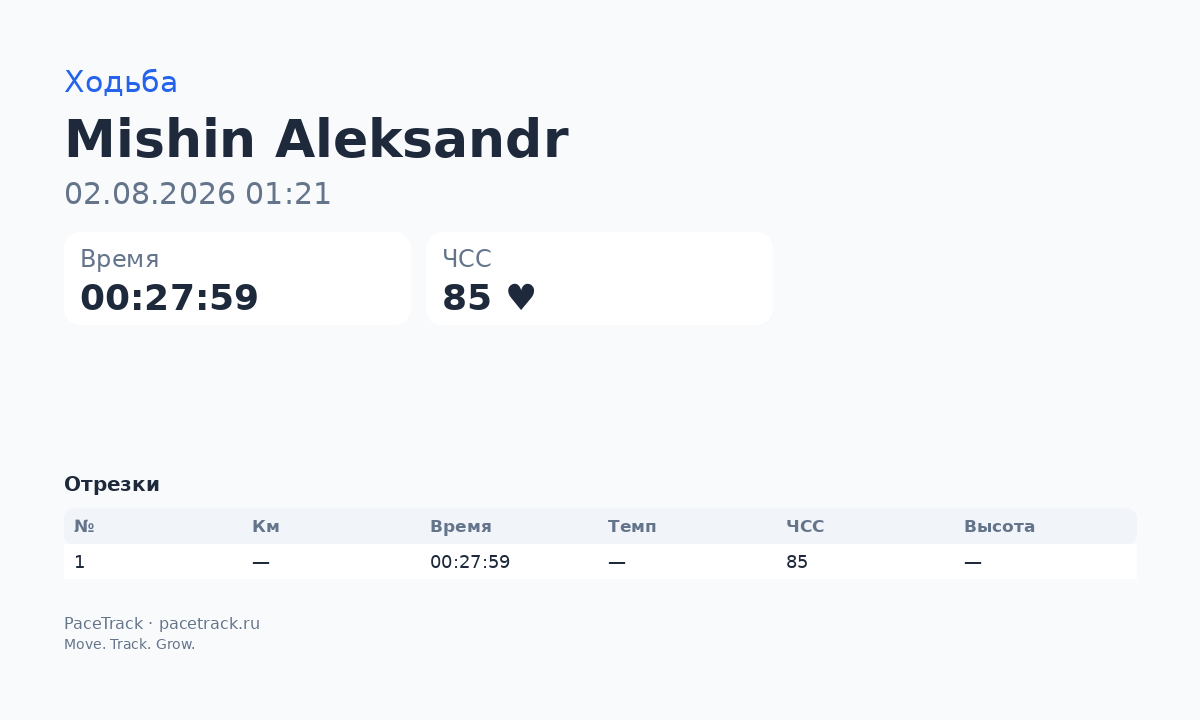Click the date 02.08.2026 01:21

(197, 194)
